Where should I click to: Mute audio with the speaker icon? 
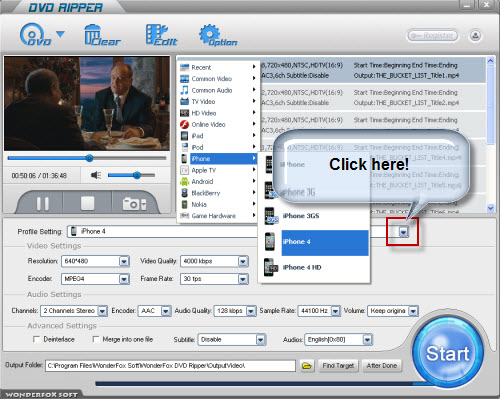tap(96, 175)
